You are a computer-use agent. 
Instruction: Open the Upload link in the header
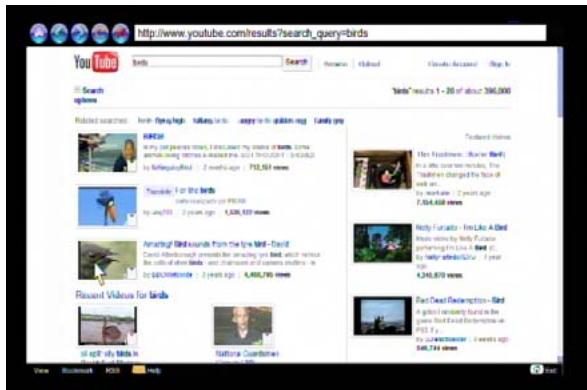click(x=369, y=64)
